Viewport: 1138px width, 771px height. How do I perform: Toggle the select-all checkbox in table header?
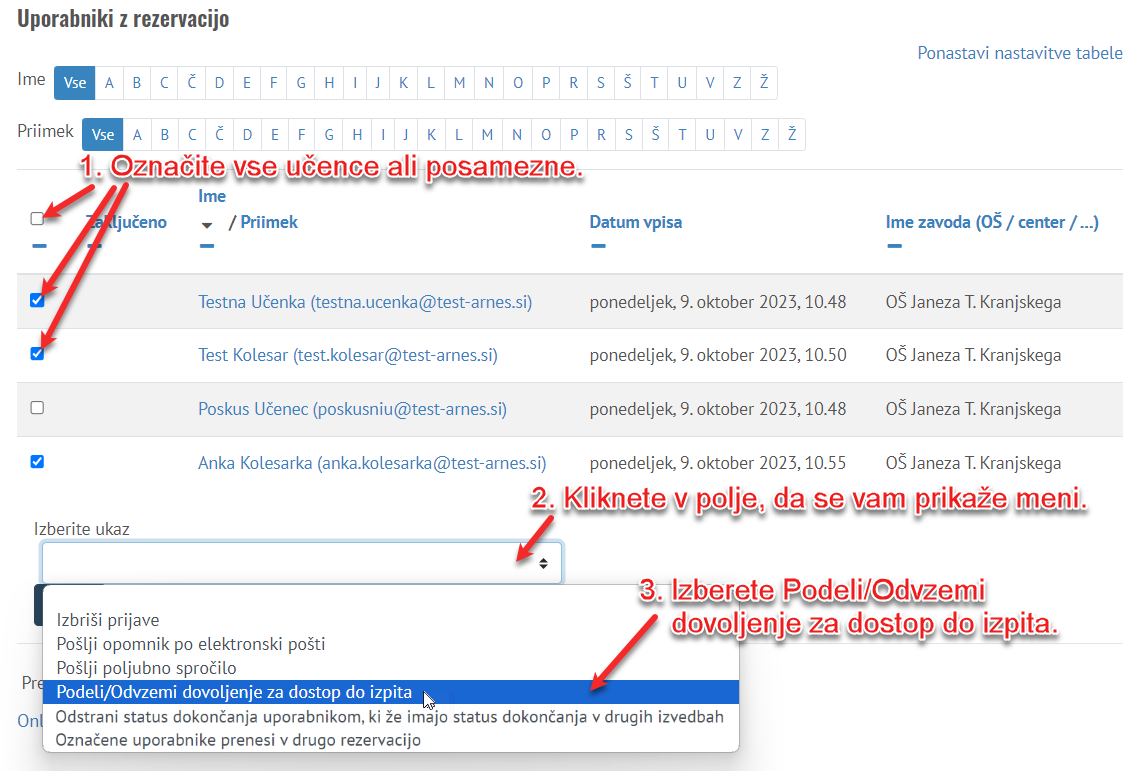pyautogui.click(x=37, y=219)
